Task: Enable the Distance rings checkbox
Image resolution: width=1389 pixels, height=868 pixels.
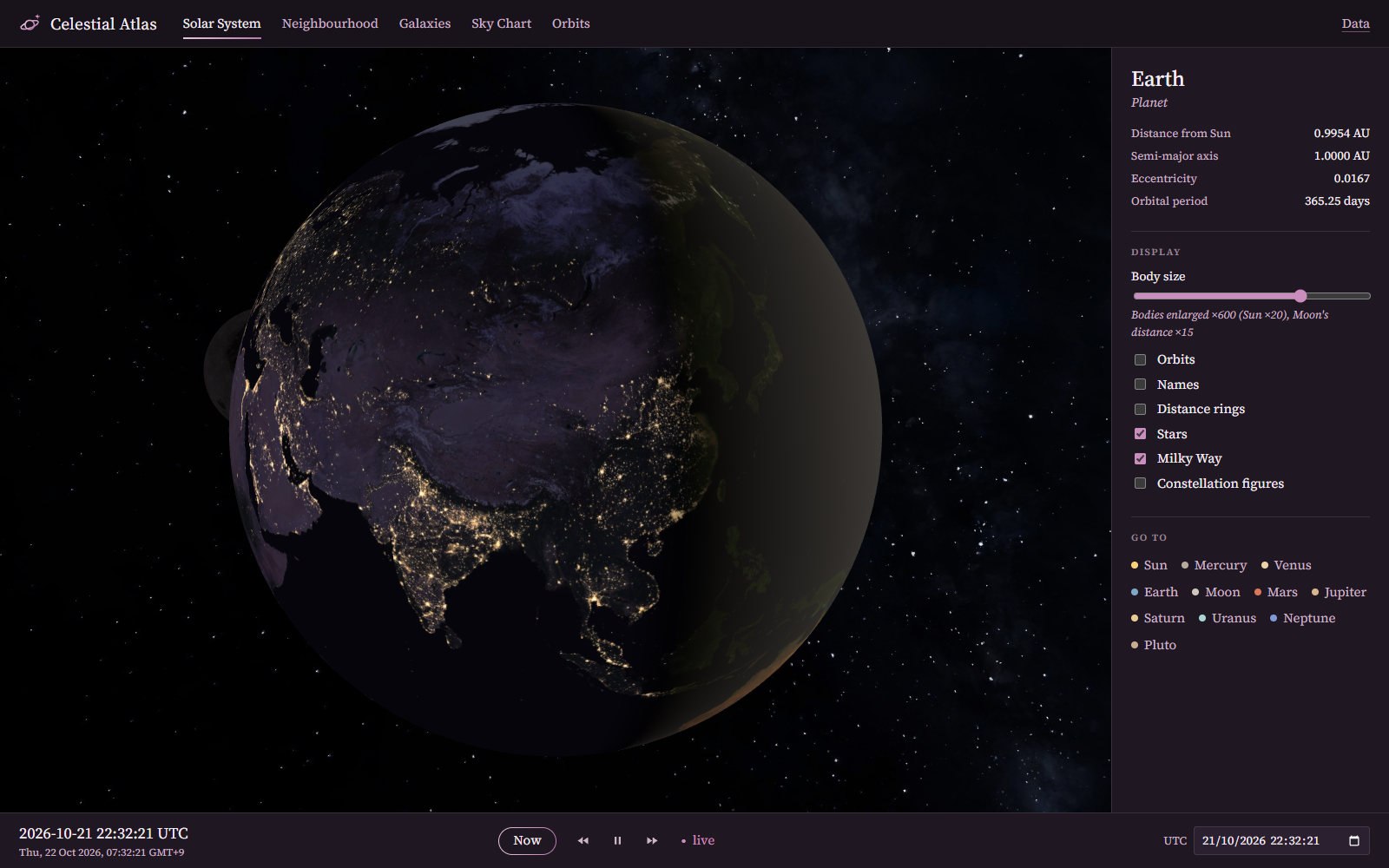Action: pyautogui.click(x=1140, y=409)
